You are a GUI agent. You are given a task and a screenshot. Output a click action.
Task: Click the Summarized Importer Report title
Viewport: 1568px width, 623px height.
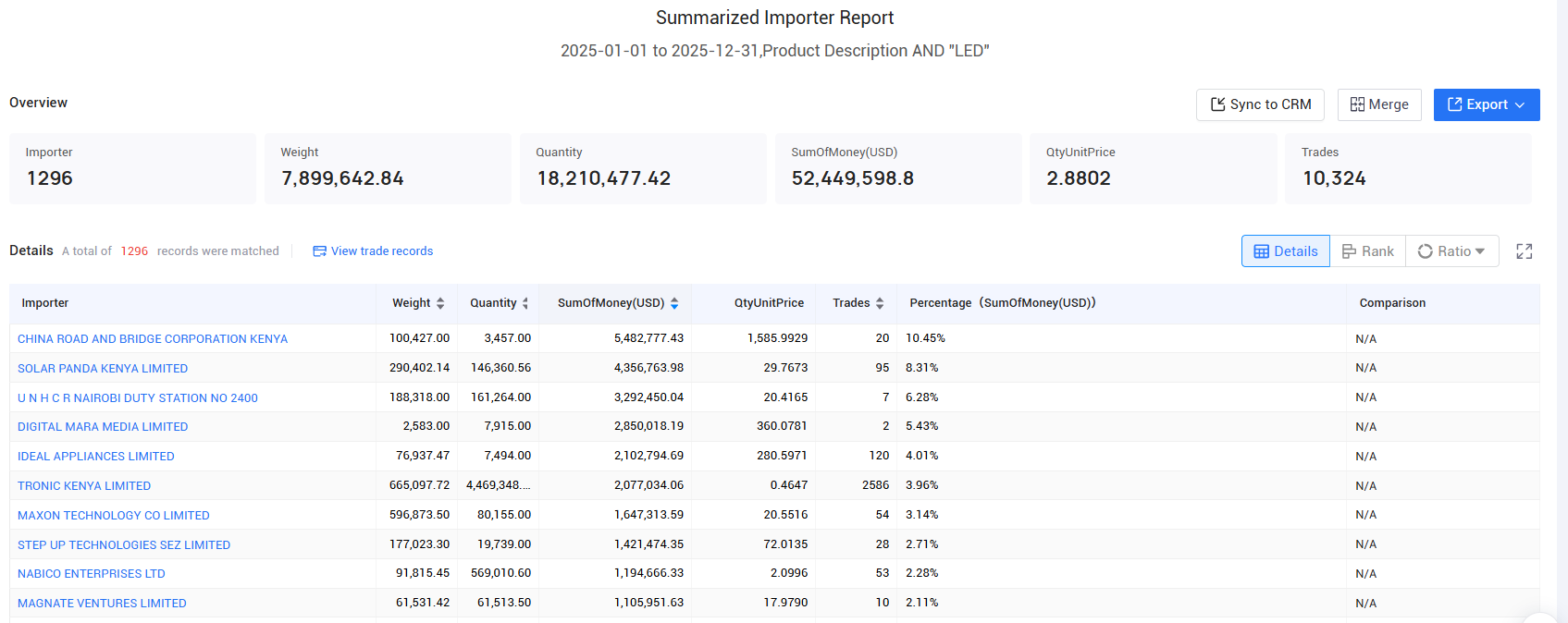774,18
